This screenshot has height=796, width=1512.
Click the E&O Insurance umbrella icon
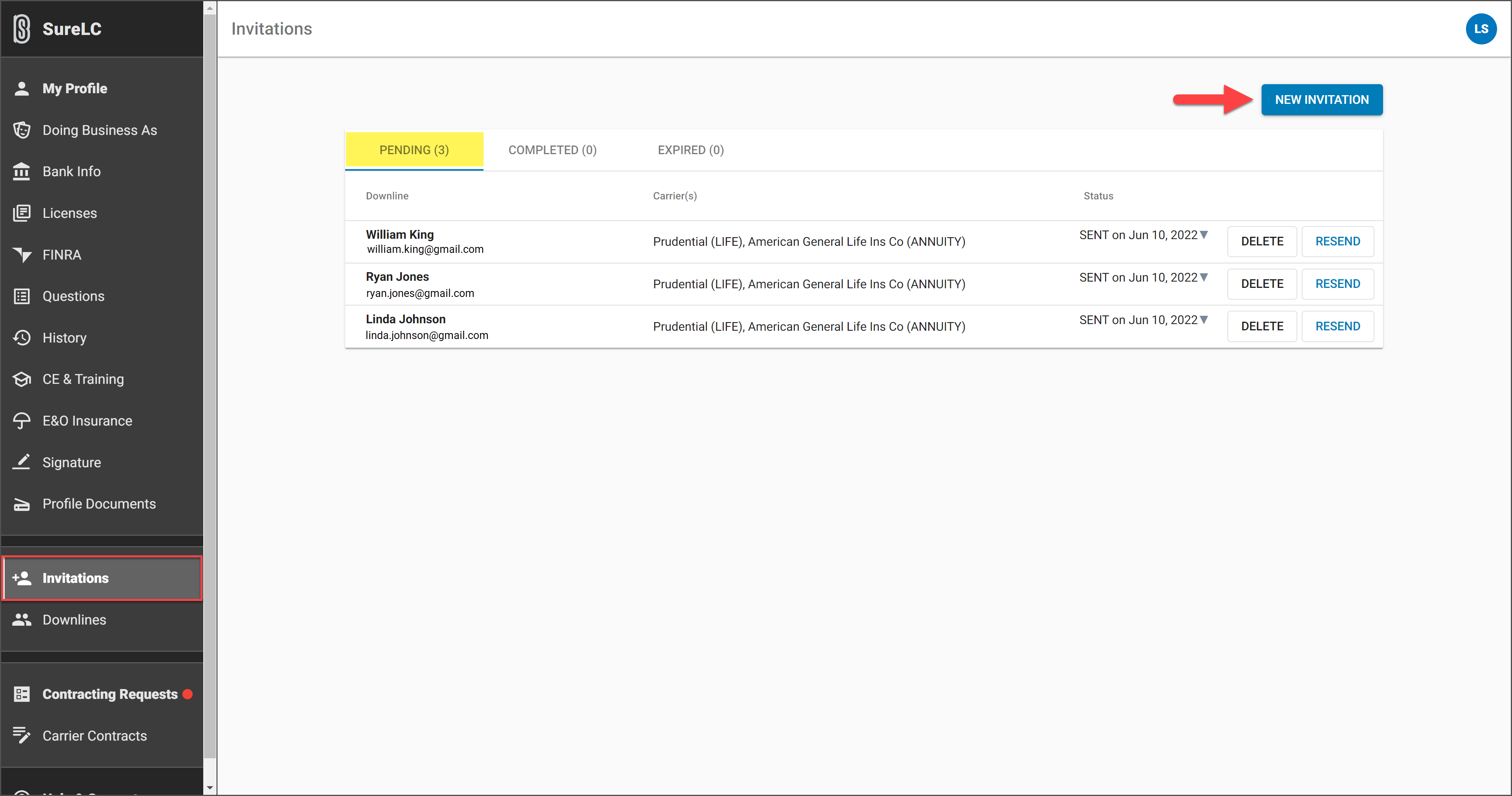(x=22, y=421)
